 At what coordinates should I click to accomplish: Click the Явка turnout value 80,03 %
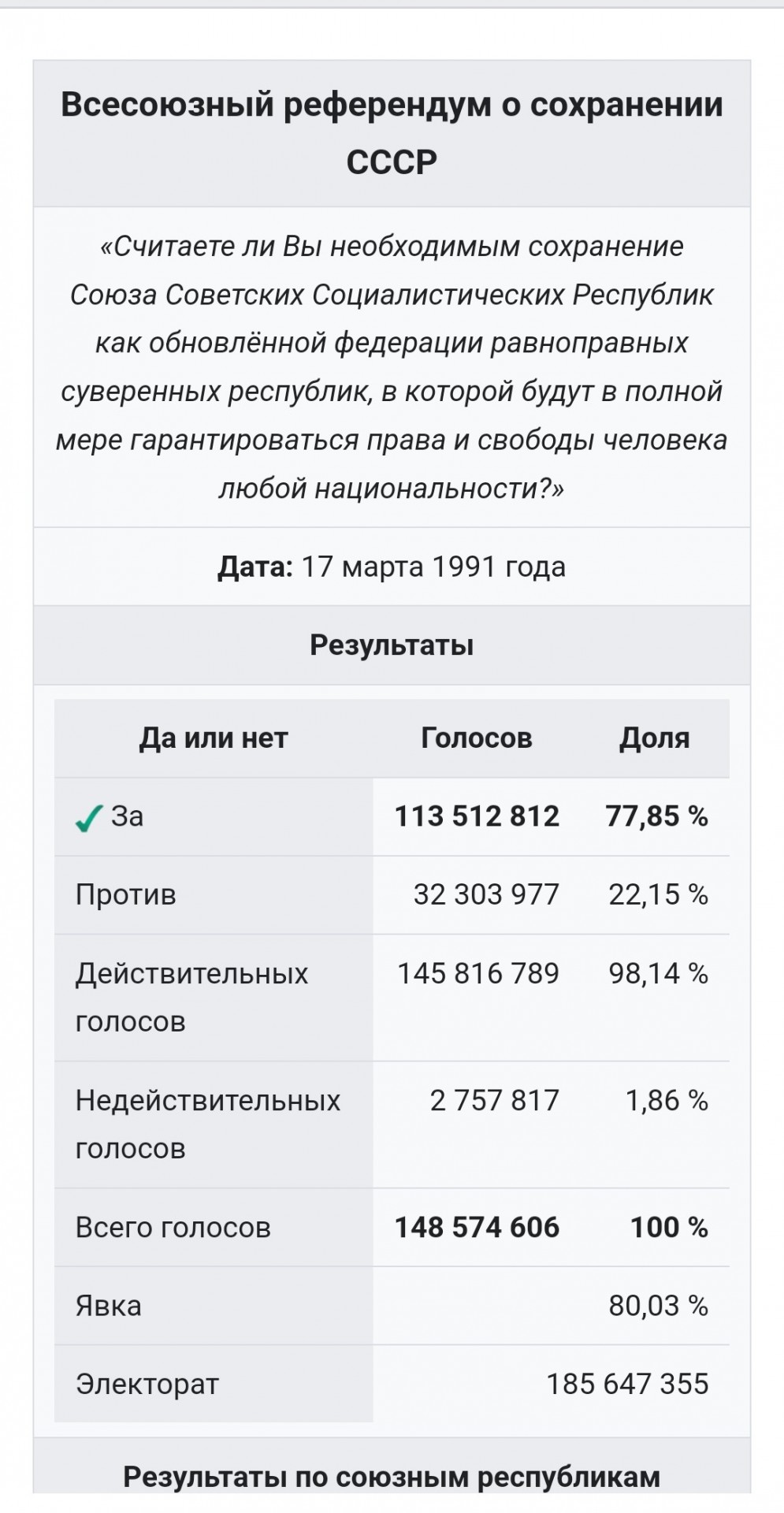(x=659, y=1306)
